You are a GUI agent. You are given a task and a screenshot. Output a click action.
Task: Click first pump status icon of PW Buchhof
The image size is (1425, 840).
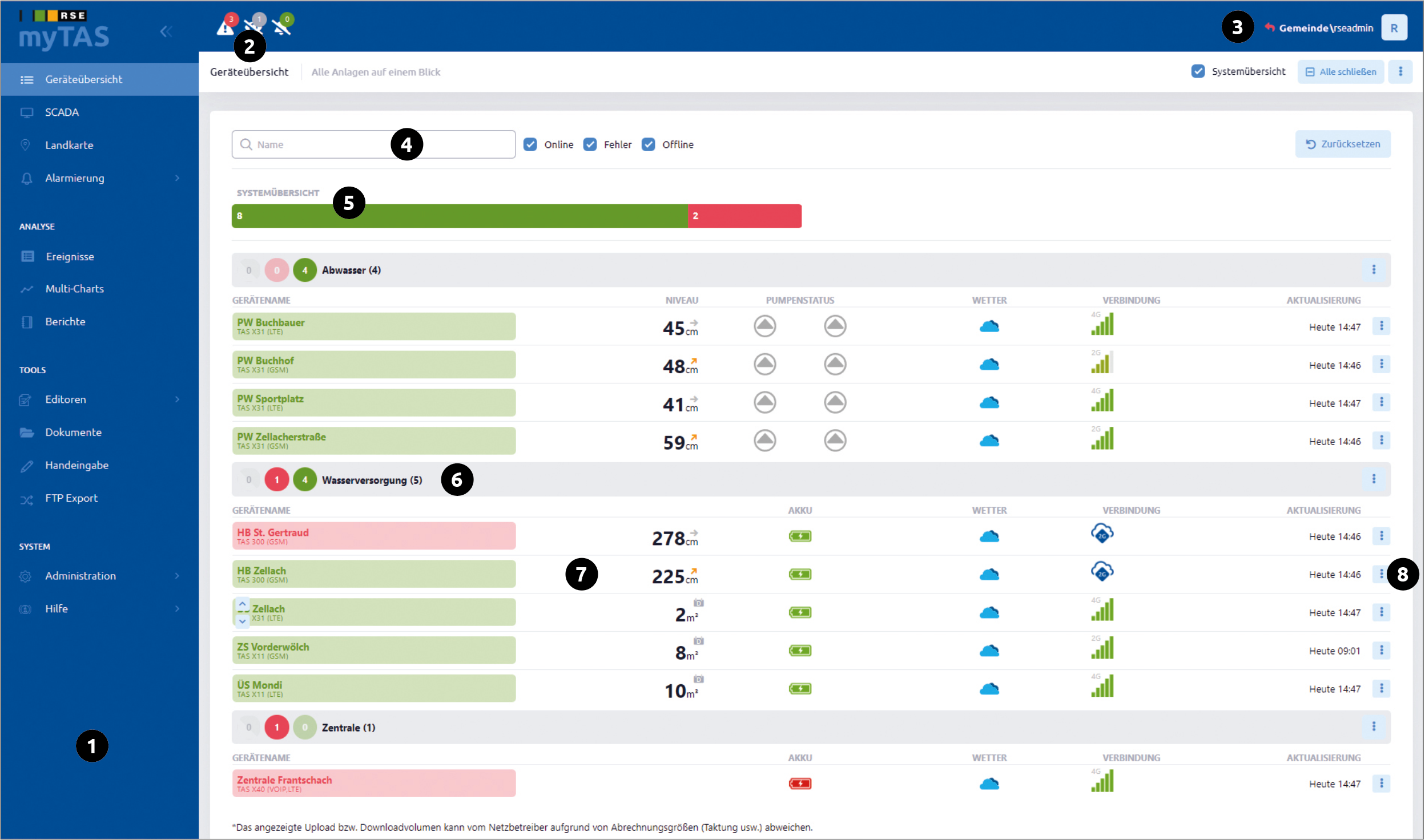click(x=765, y=364)
